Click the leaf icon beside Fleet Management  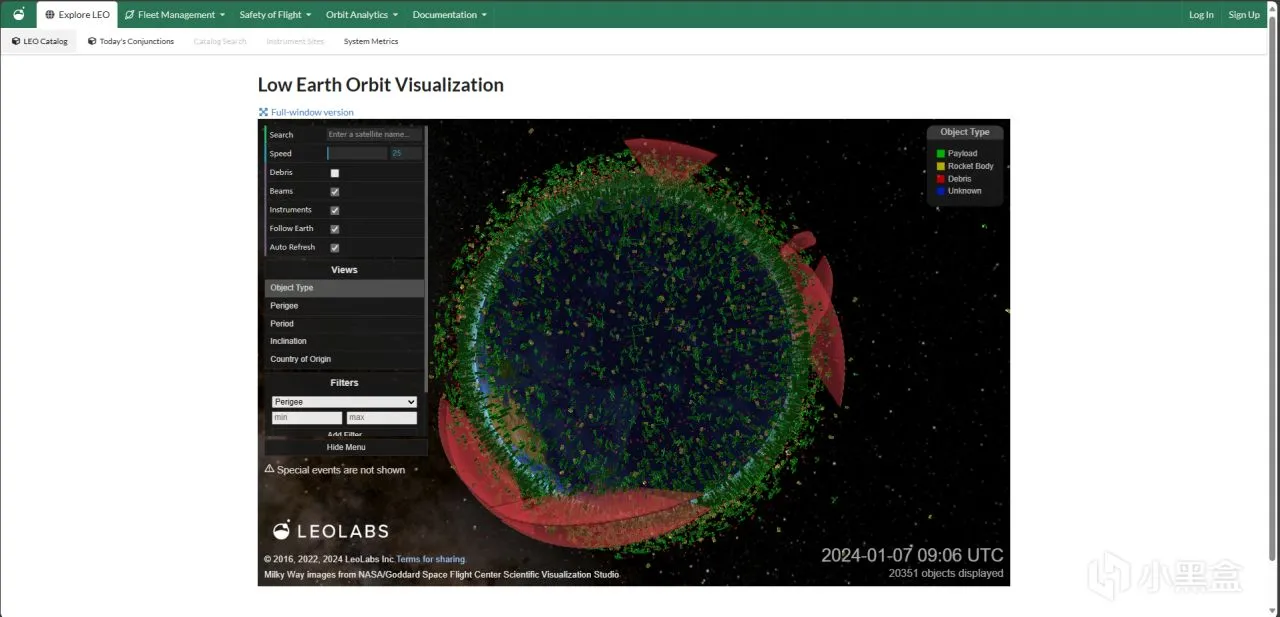[x=130, y=15]
